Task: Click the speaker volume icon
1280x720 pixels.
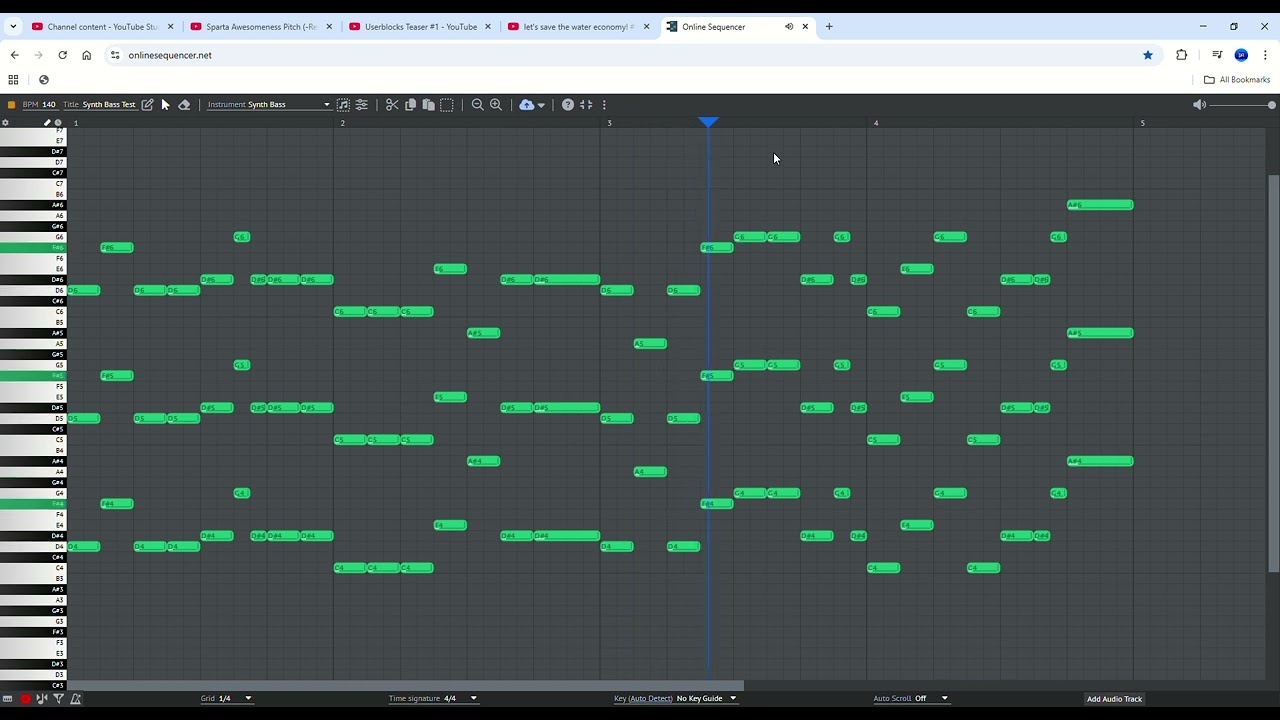Action: (x=1199, y=104)
